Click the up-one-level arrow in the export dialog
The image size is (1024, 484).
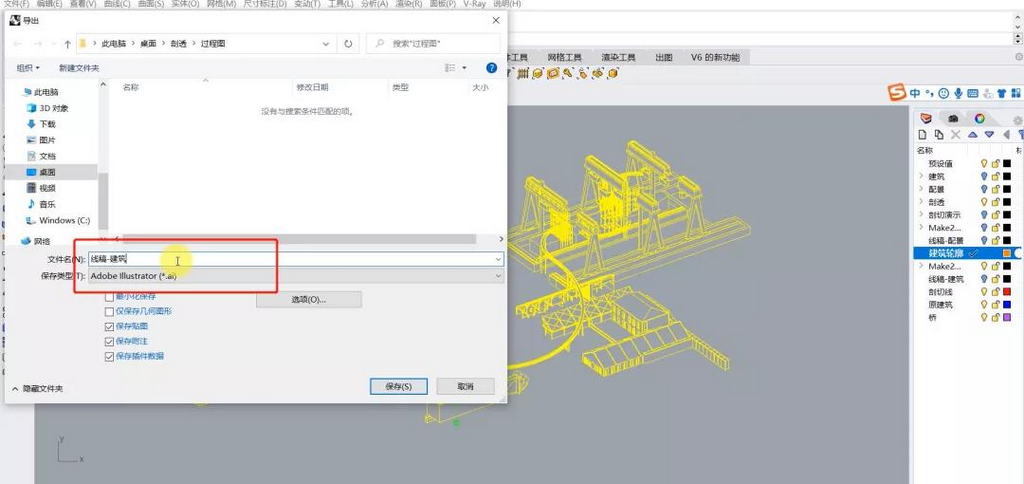(x=67, y=44)
